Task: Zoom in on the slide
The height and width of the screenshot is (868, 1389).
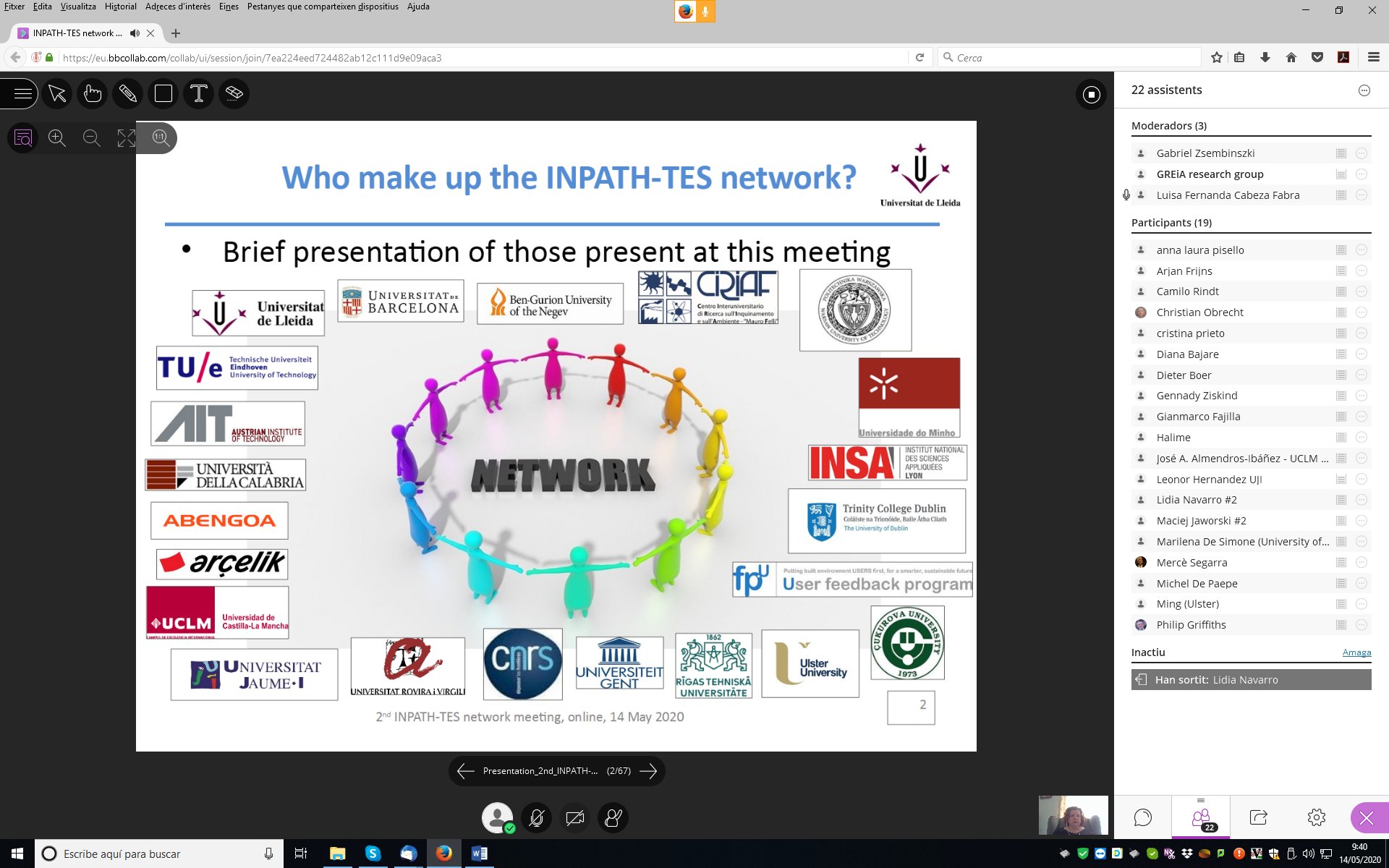Action: 57,138
